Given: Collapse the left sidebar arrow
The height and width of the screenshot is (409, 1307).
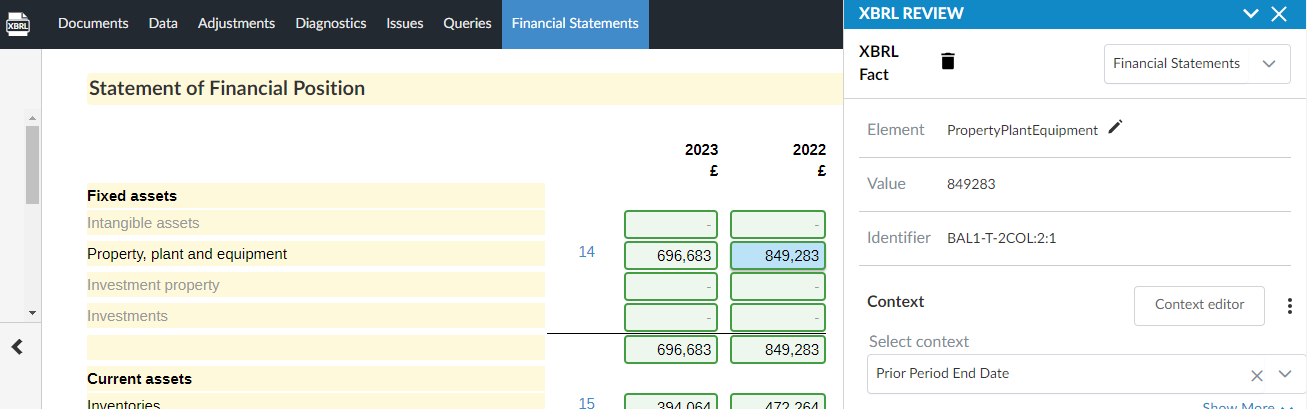Looking at the screenshot, I should (x=17, y=347).
